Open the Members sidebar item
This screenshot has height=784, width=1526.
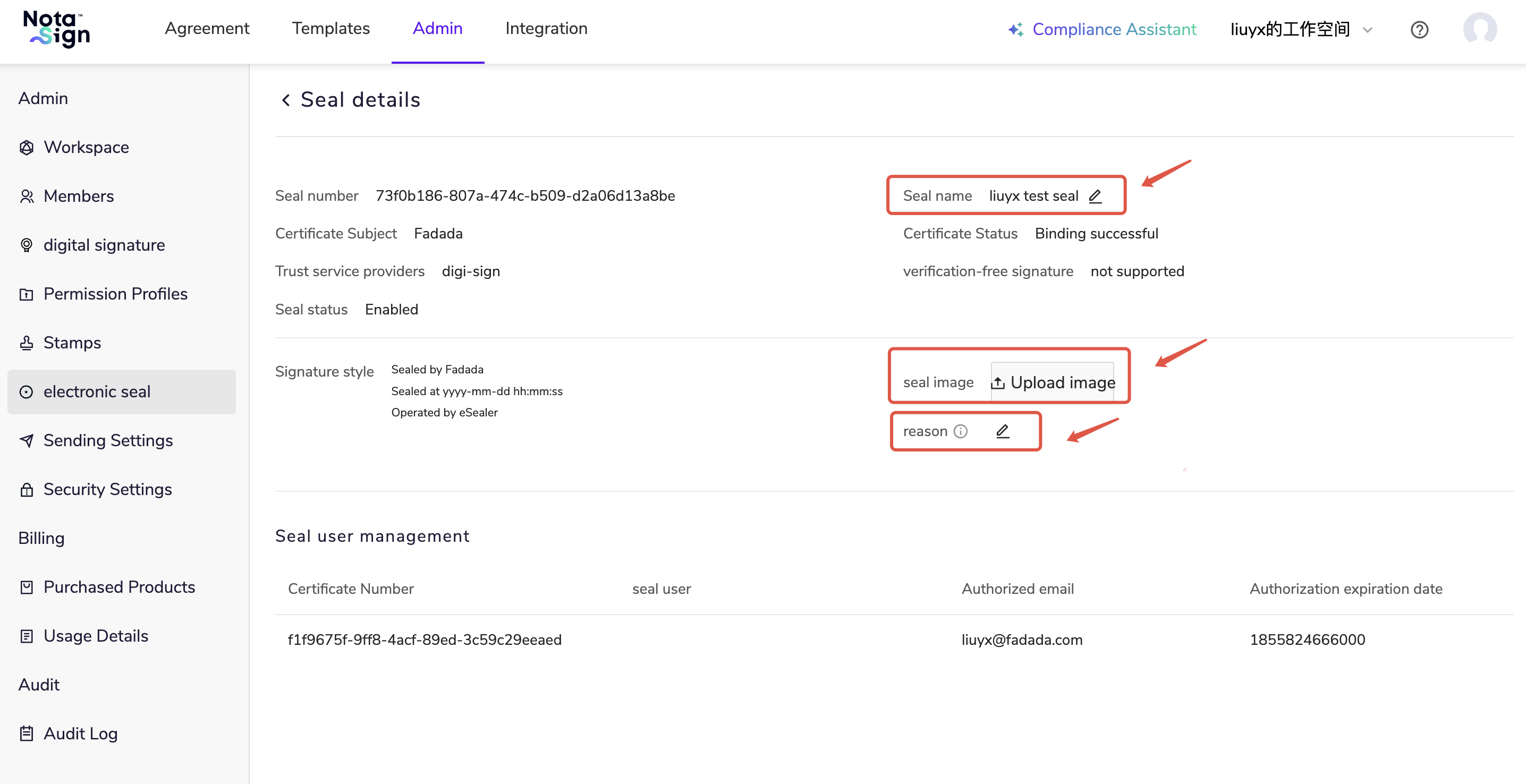coord(78,196)
